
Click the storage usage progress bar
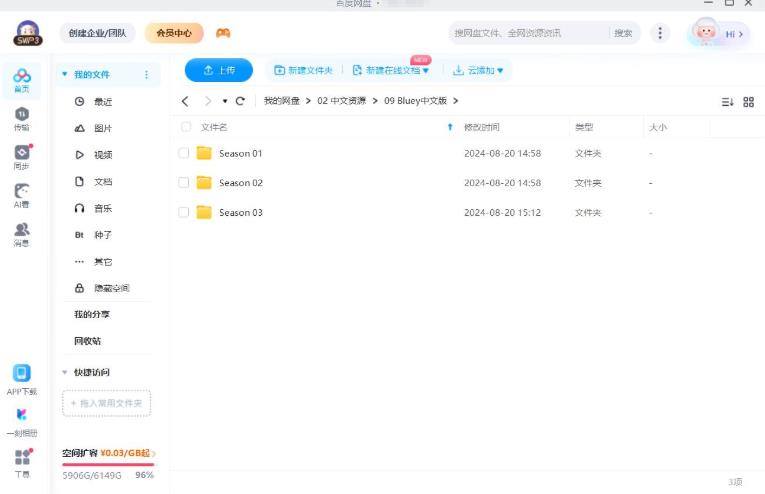[x=108, y=465]
